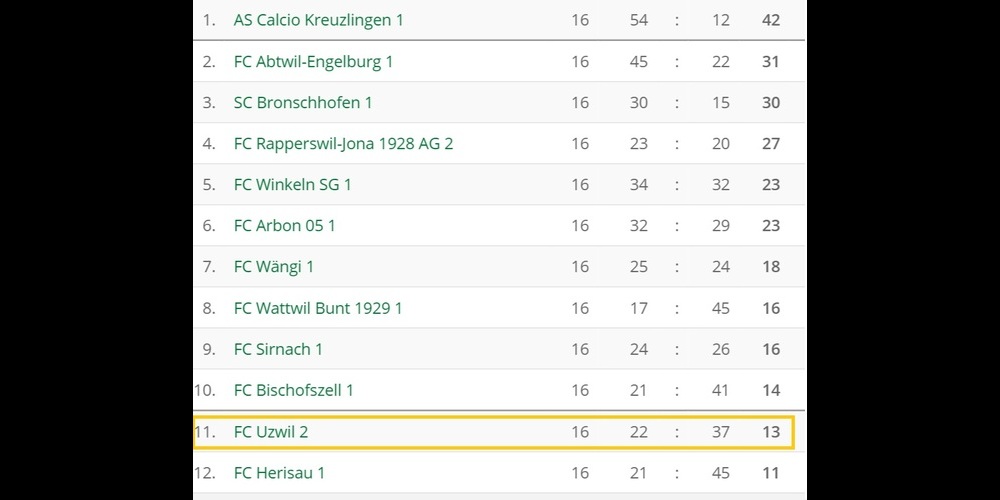This screenshot has width=1000, height=500.
Task: Click the 31 points of FC Abtwil-Engelburg 1
Action: pos(770,62)
